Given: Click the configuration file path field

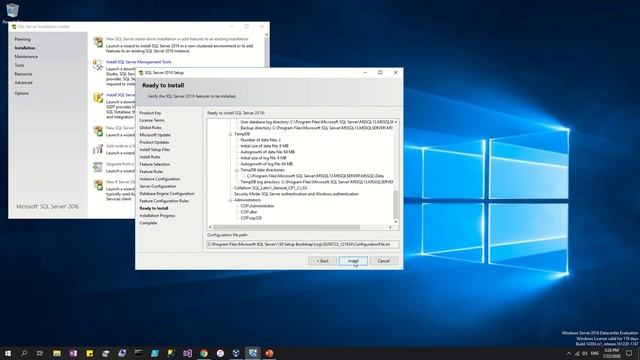Looking at the screenshot, I should coord(303,244).
